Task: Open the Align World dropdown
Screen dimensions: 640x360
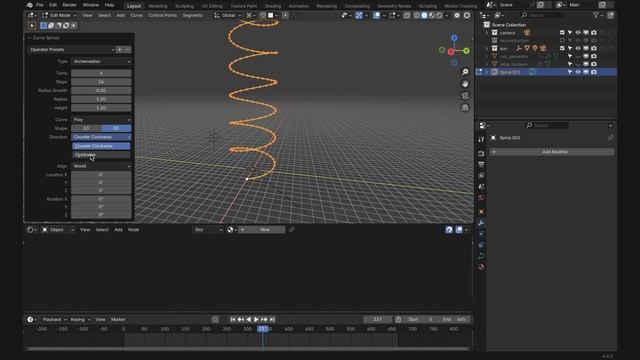Action: (101, 166)
